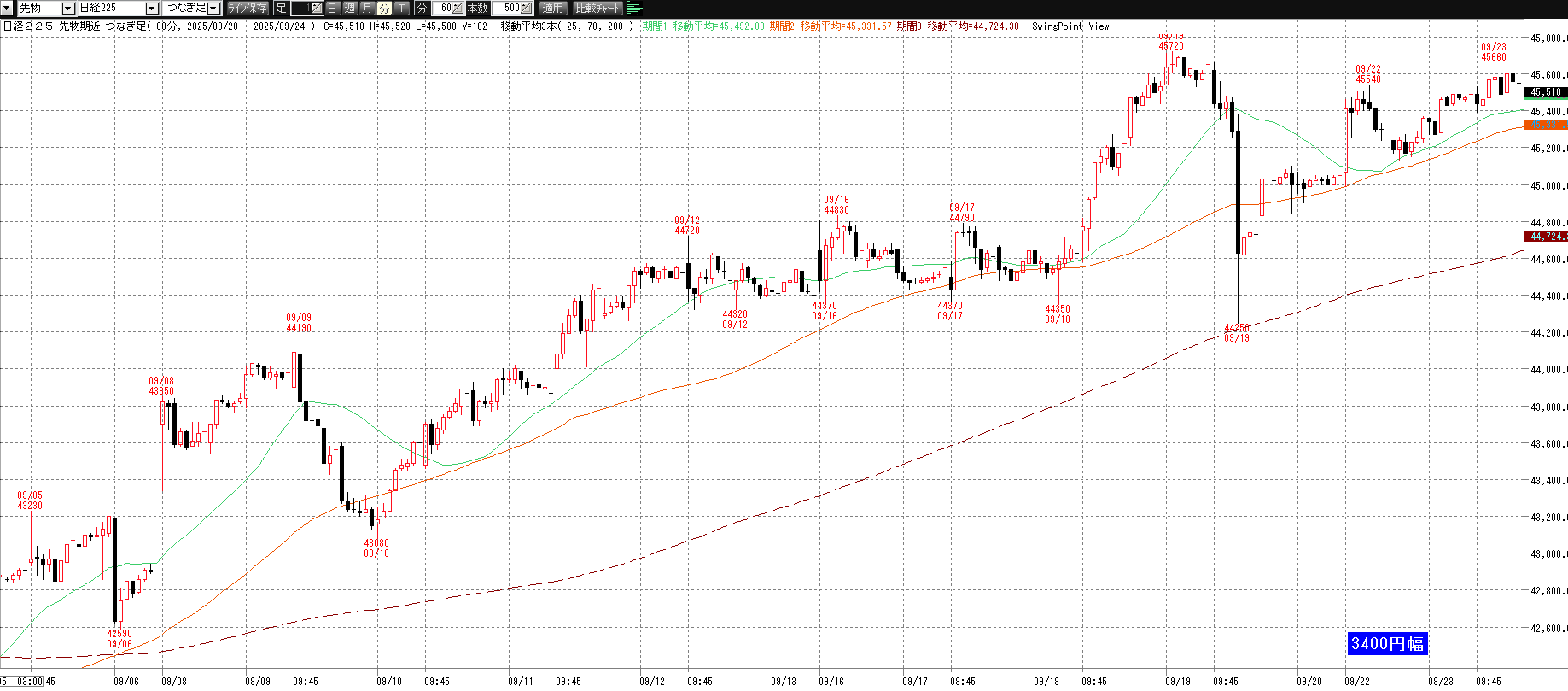Click the green volume profile bars icon
Screen dimensions: 1568x691
(x=634, y=9)
